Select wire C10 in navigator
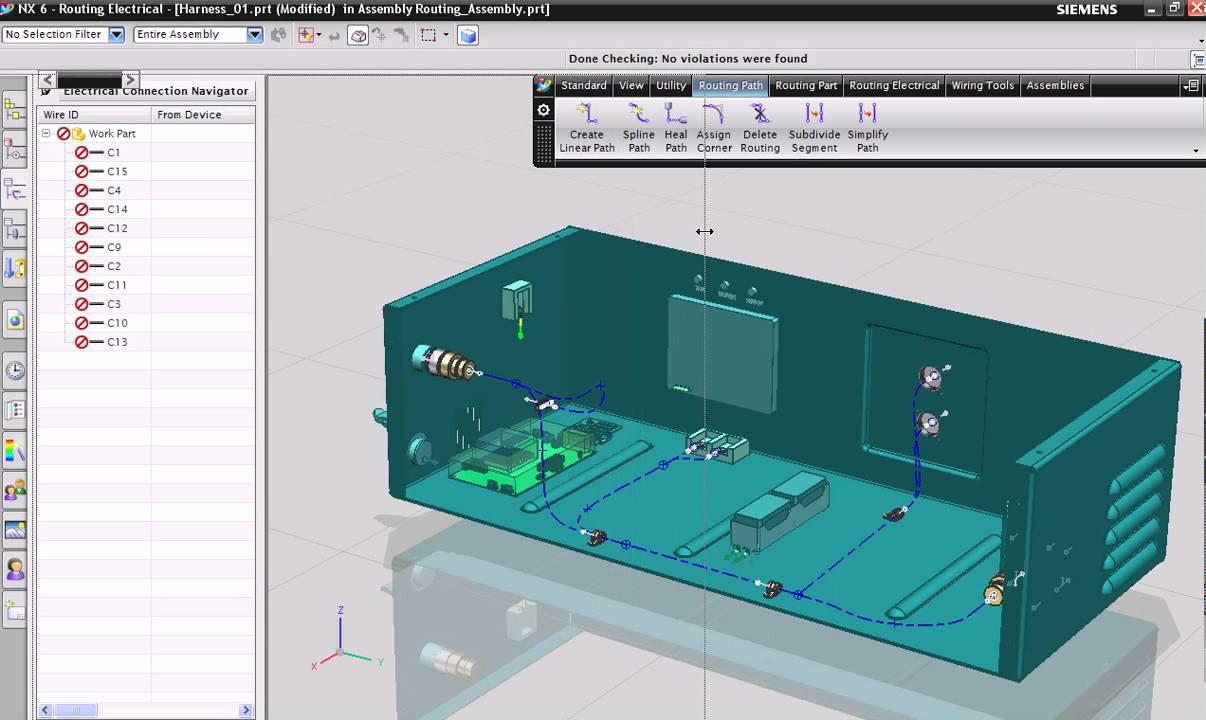This screenshot has height=720, width=1206. [117, 323]
